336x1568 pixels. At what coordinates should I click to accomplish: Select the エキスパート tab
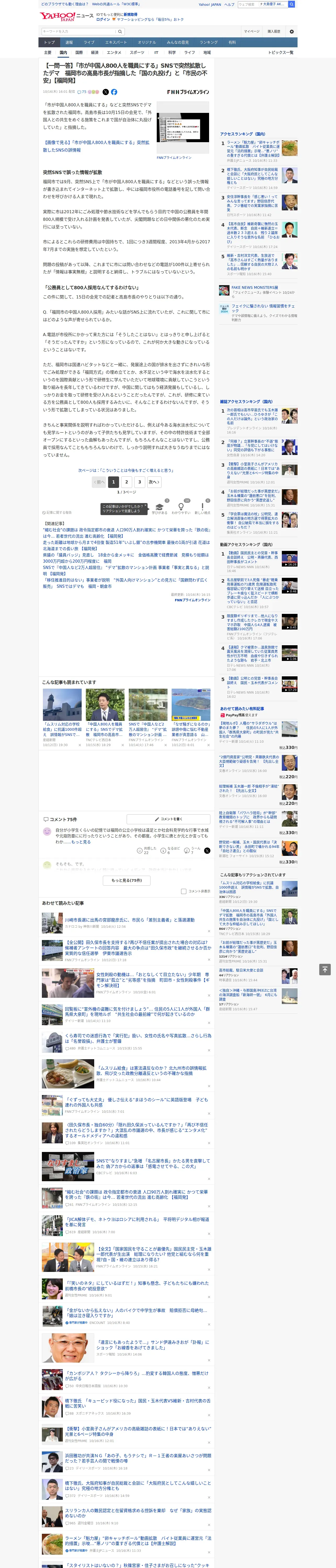point(116,43)
